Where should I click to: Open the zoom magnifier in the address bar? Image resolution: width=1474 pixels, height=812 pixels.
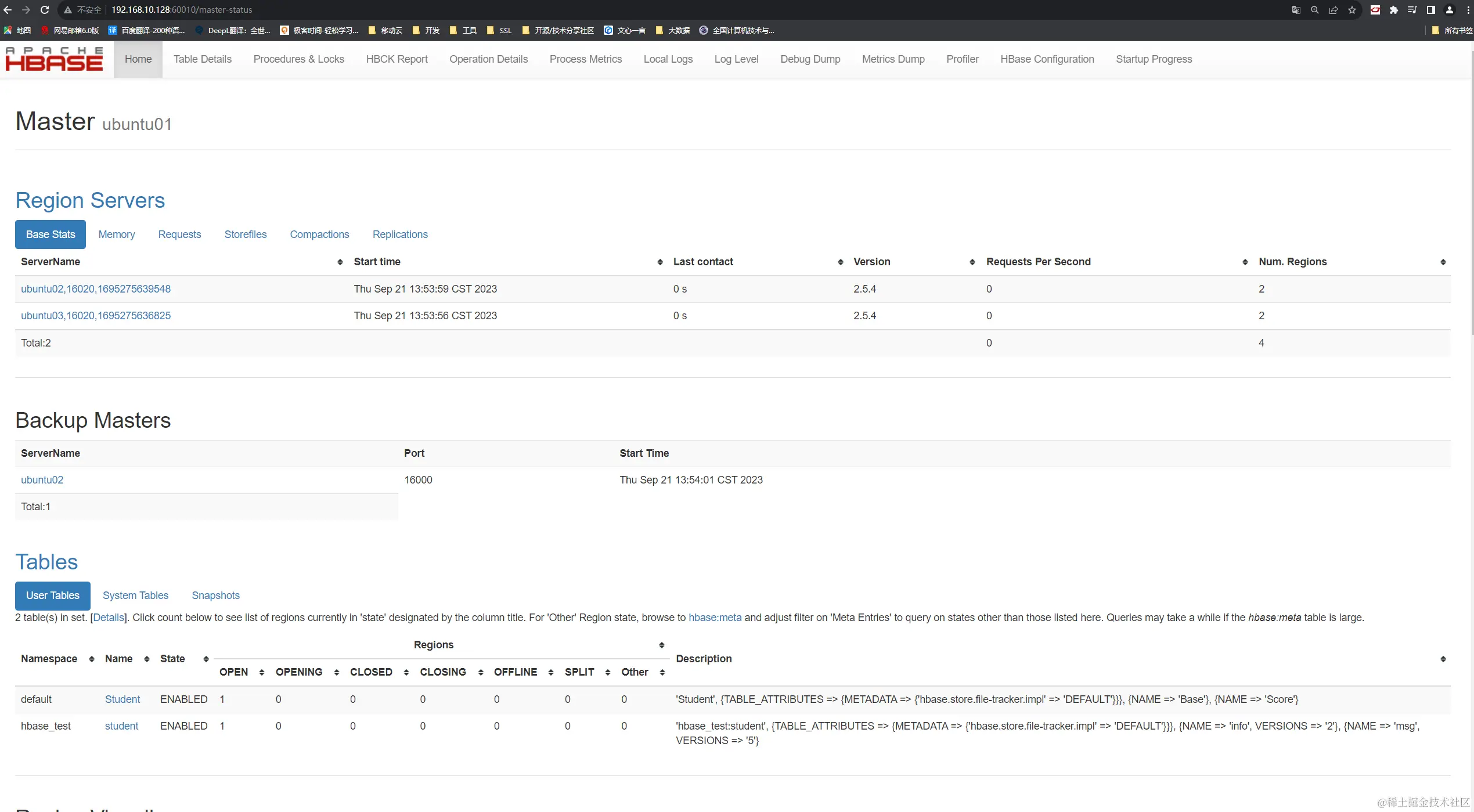(x=1315, y=10)
